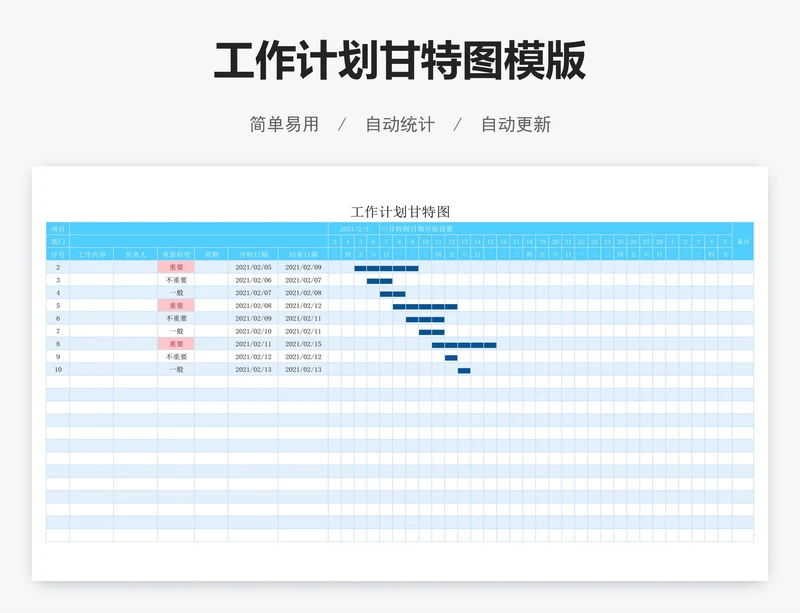Click end date 2021/02/15 in row 8
Image resolution: width=800 pixels, height=613 pixels.
coord(303,344)
